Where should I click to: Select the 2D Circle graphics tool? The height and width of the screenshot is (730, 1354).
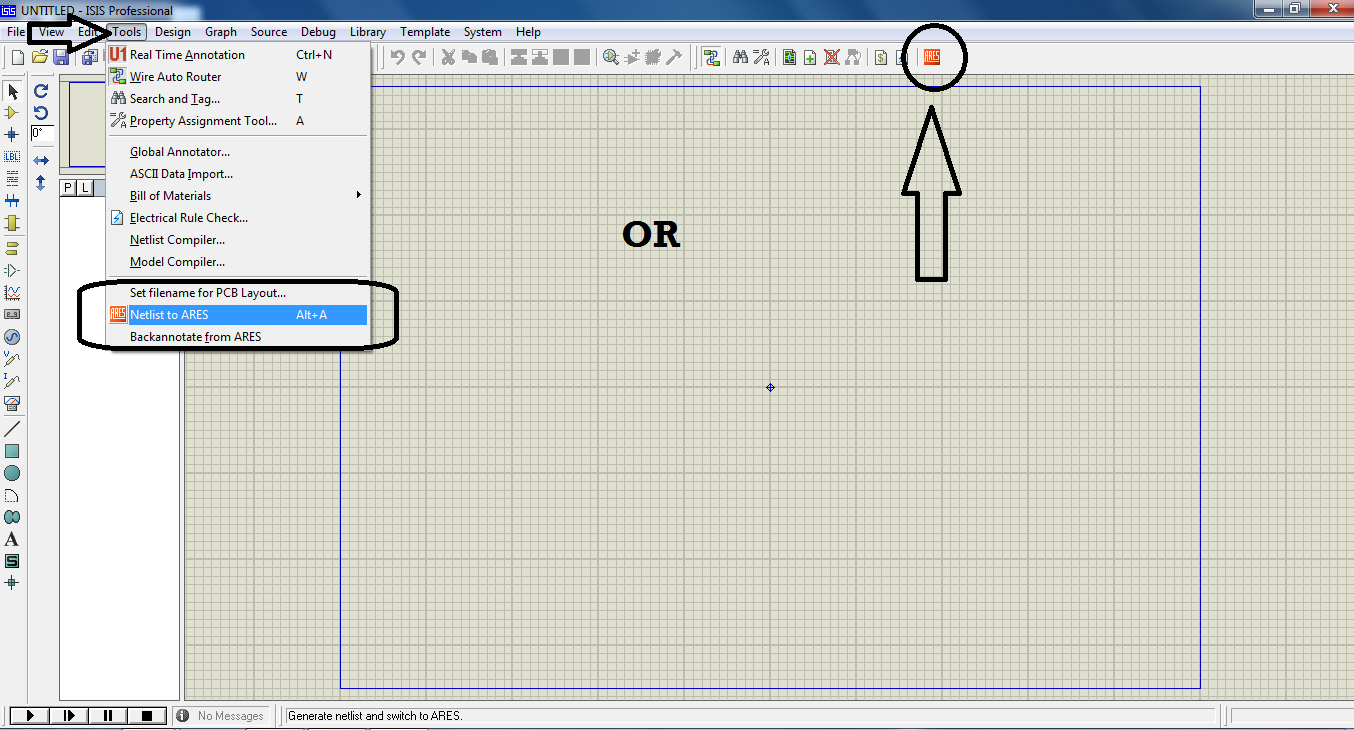(12, 473)
